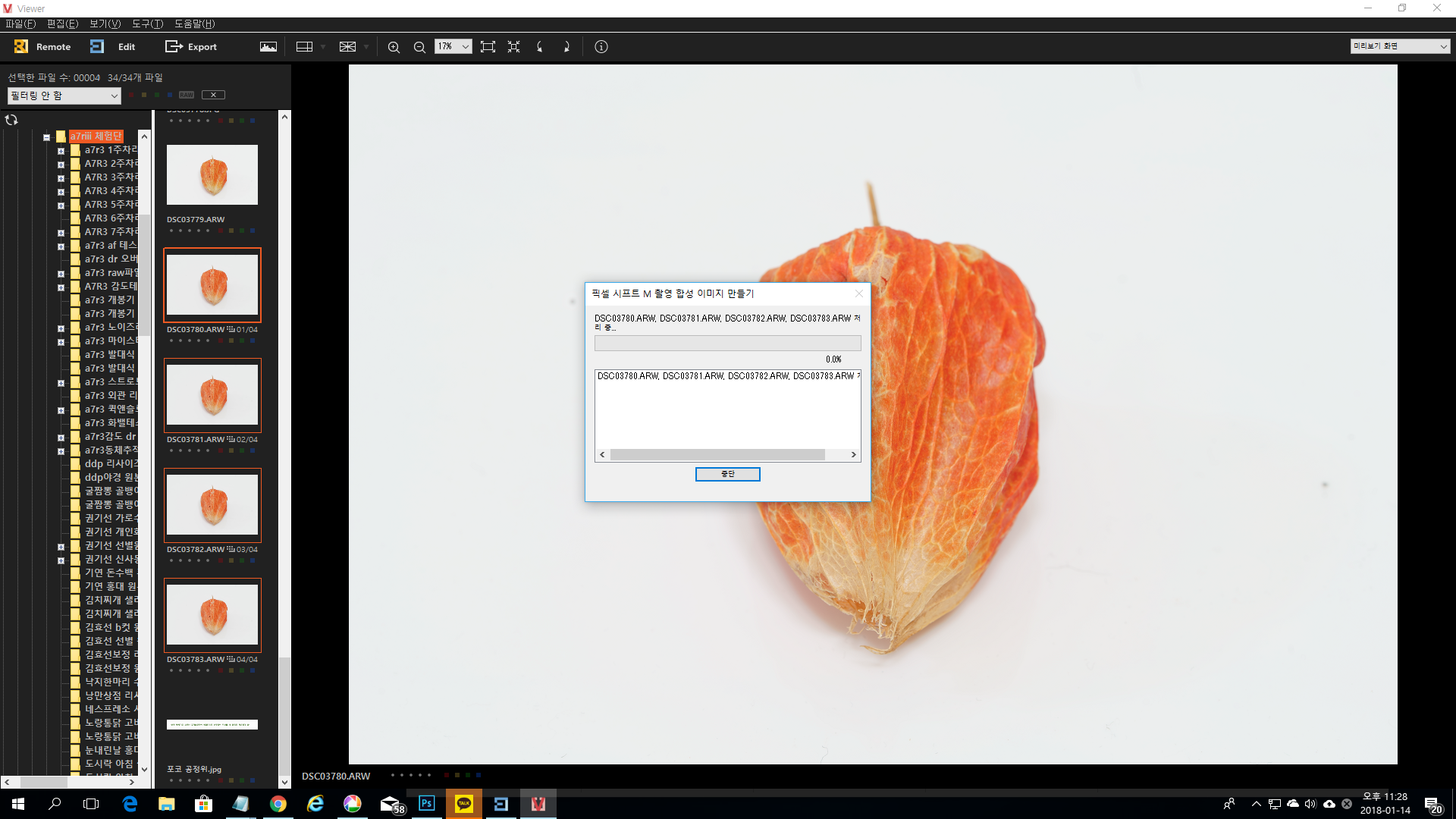Open the 필터링 안 함 filter dropdown
This screenshot has width=1456, height=819.
pos(64,96)
